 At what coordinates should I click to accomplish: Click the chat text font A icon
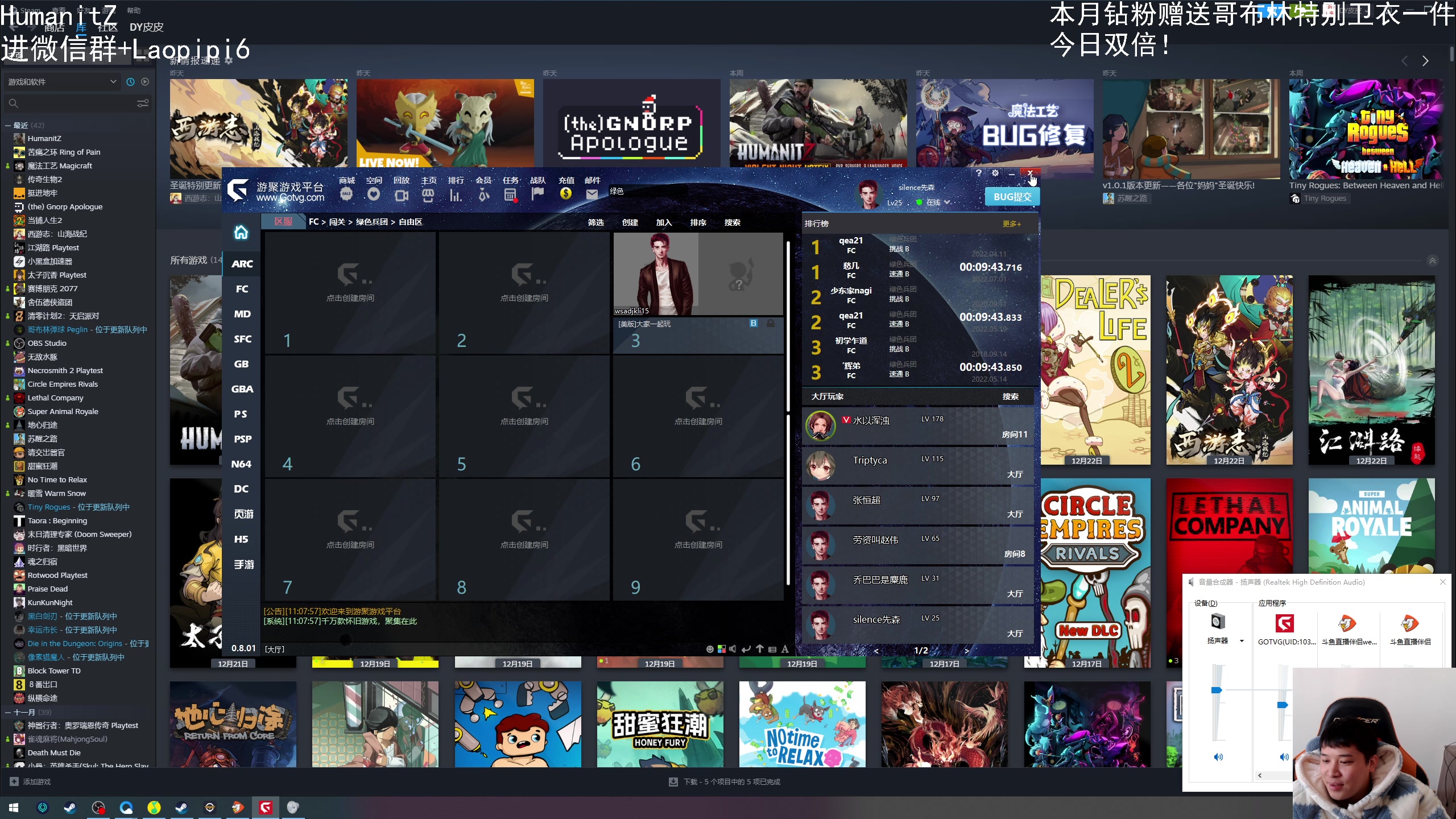pos(785,649)
